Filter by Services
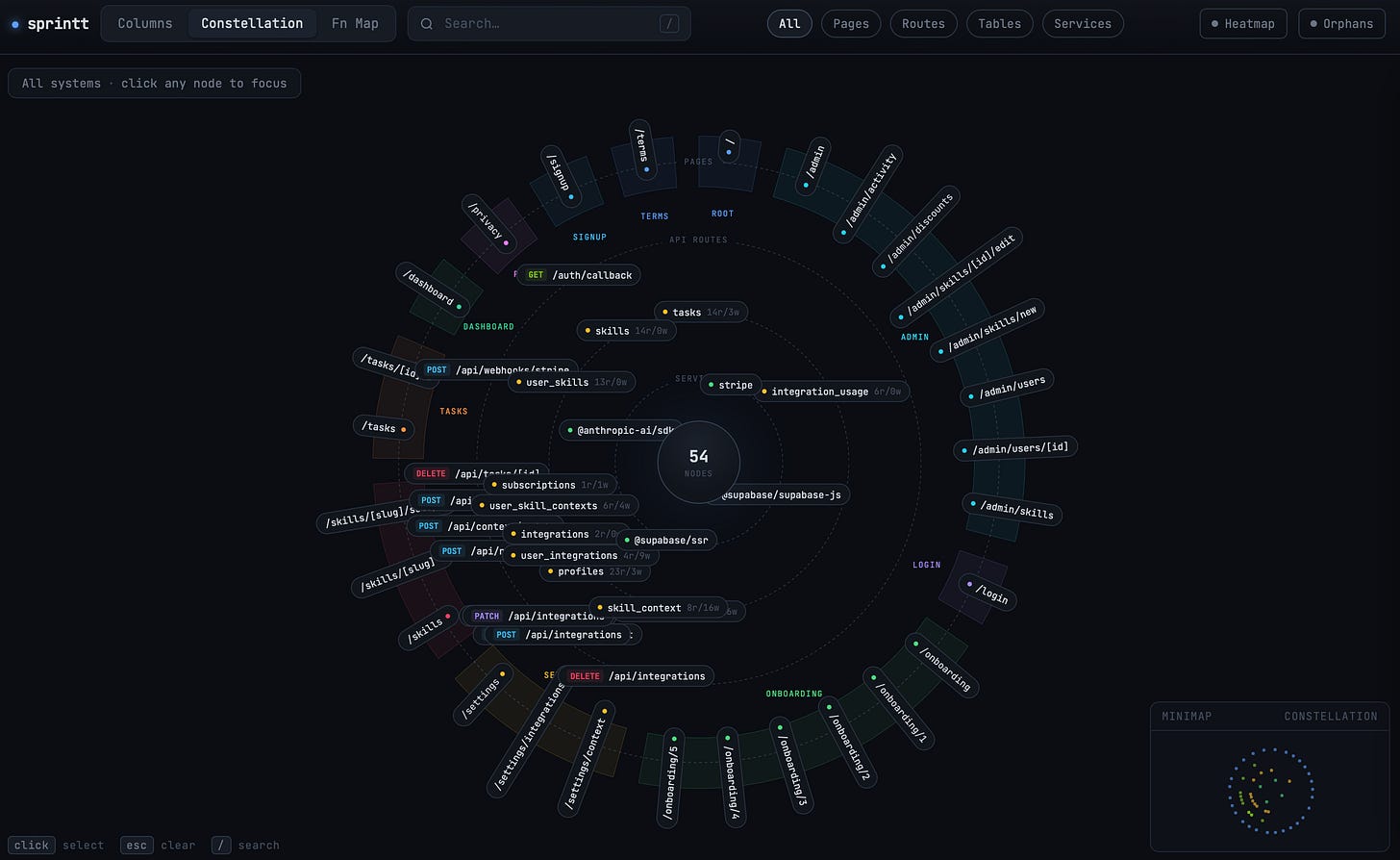Screen dimensions: 1400x860 click(x=1083, y=23)
